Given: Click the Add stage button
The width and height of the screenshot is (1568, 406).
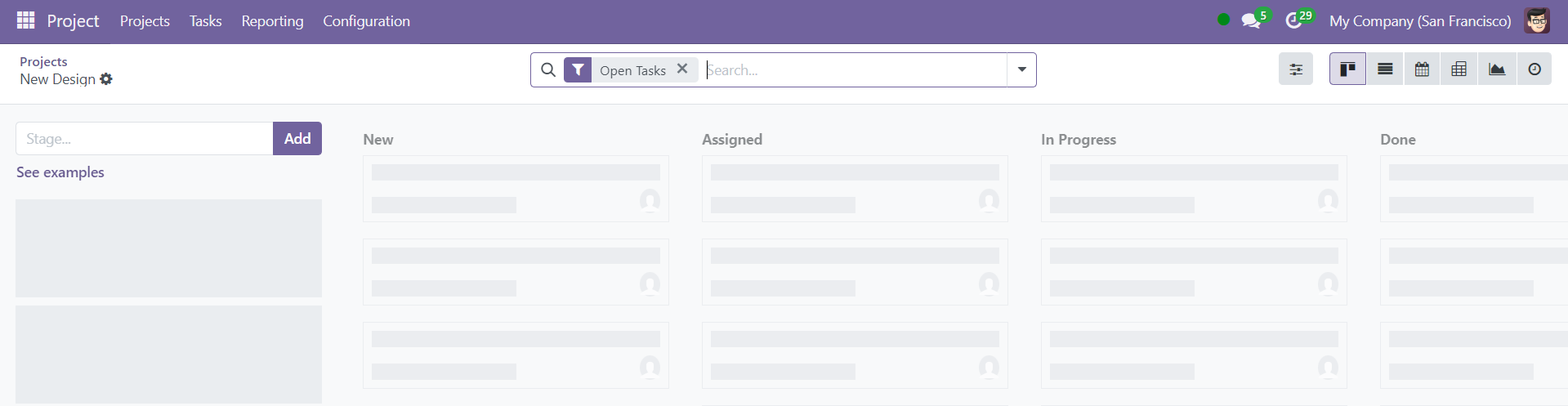Looking at the screenshot, I should coord(297,139).
